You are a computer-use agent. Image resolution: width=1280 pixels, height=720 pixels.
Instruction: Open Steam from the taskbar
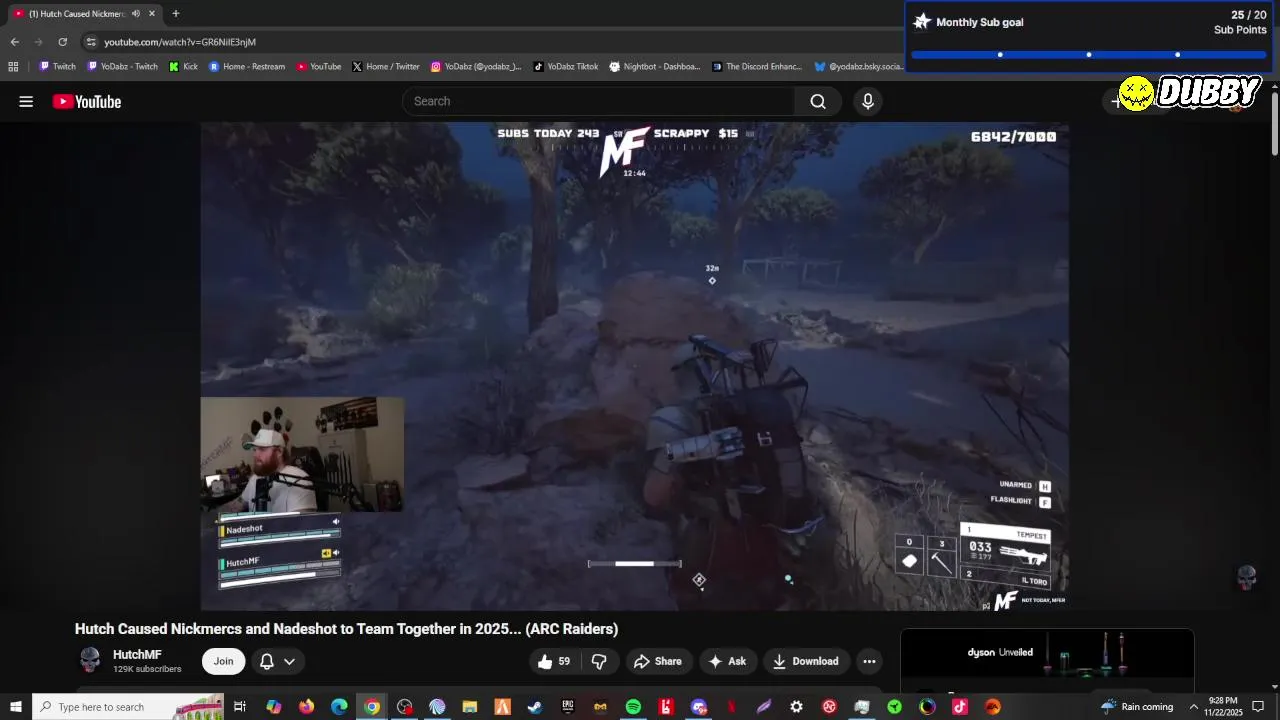(535, 707)
